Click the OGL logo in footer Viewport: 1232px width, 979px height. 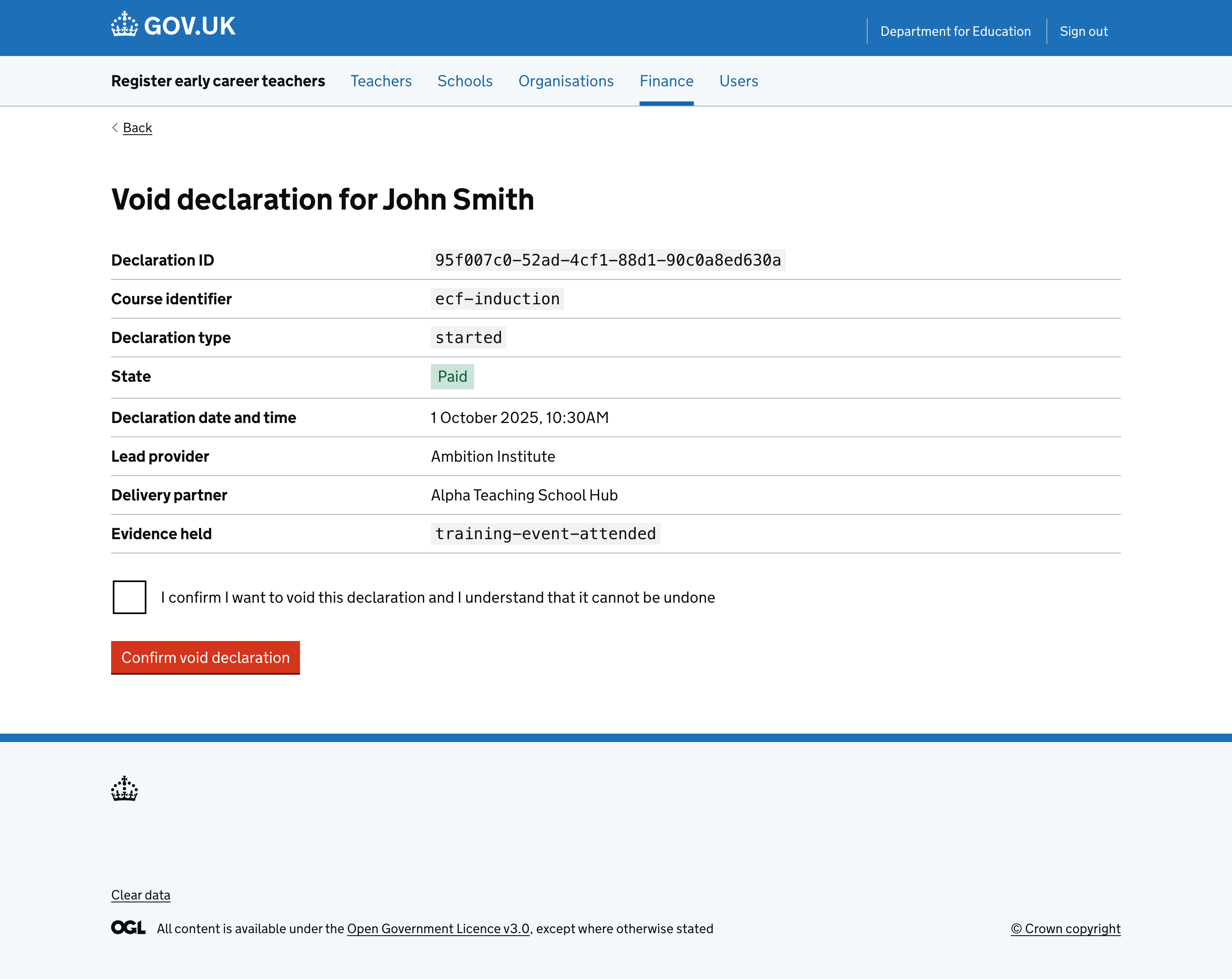(x=128, y=928)
